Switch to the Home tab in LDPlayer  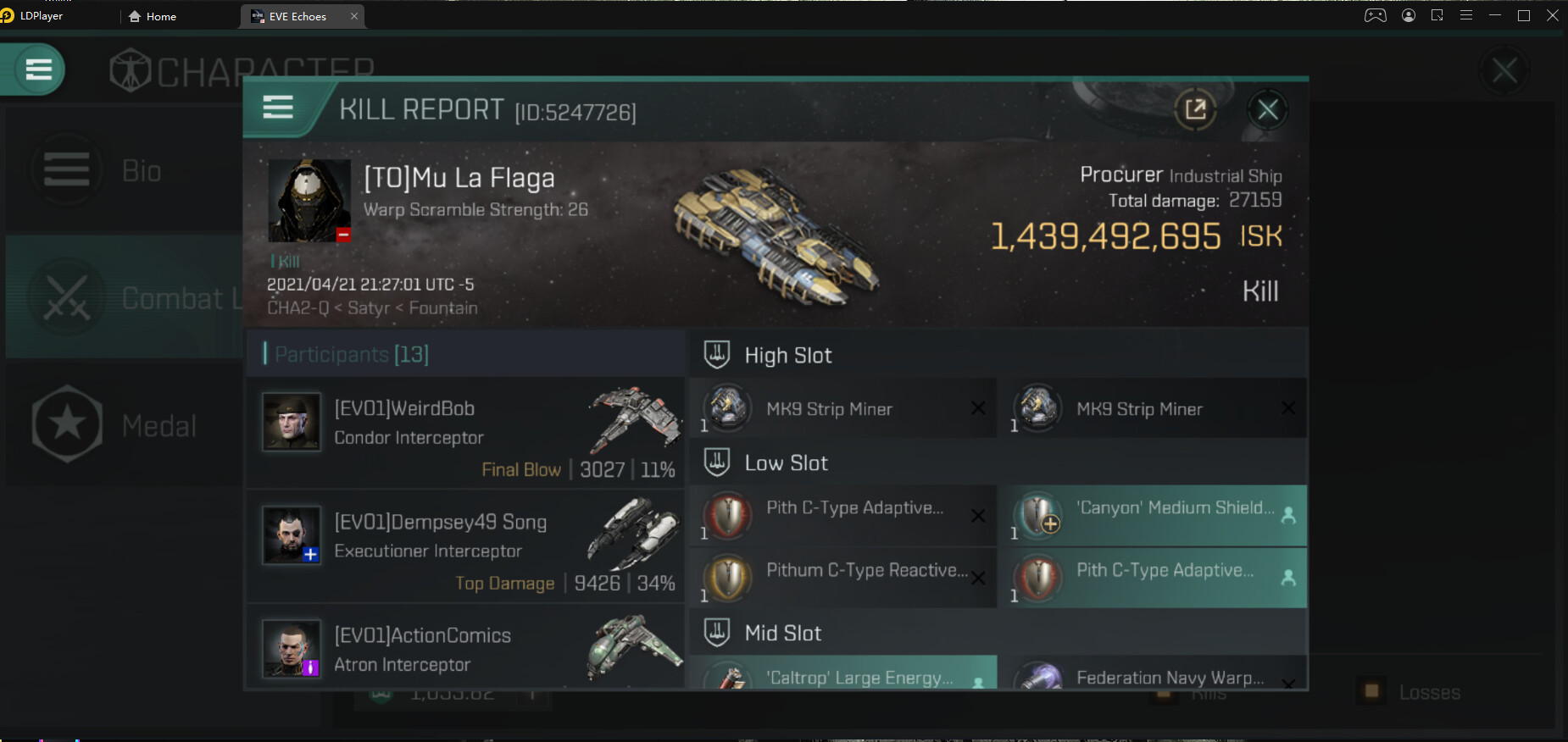tap(153, 16)
